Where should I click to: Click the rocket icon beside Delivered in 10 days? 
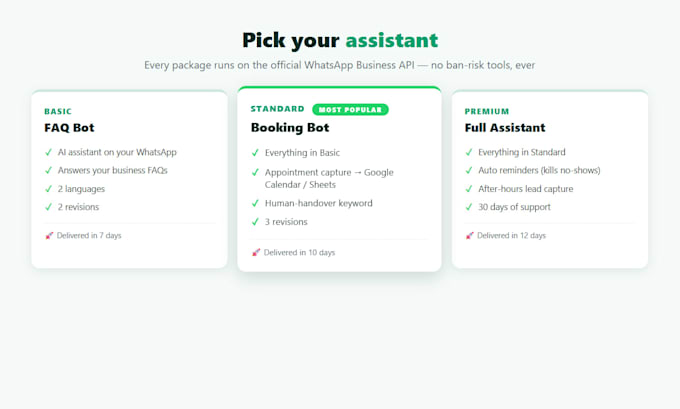coord(256,252)
